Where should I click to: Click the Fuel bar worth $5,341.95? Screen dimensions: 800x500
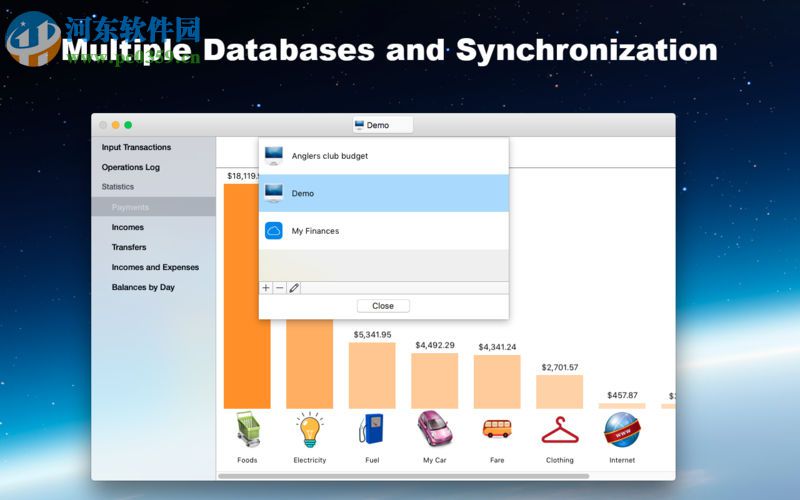372,375
